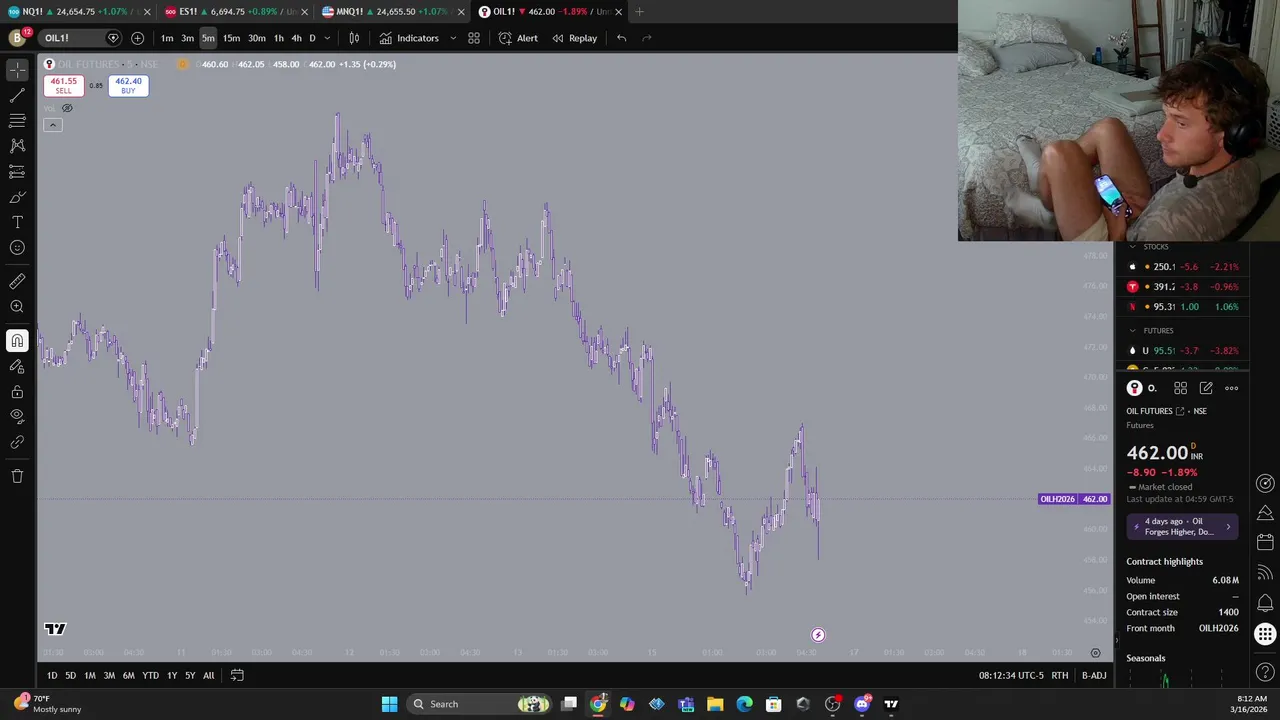The image size is (1280, 720).
Task: Click the lightning event marker on timeline
Action: [818, 635]
